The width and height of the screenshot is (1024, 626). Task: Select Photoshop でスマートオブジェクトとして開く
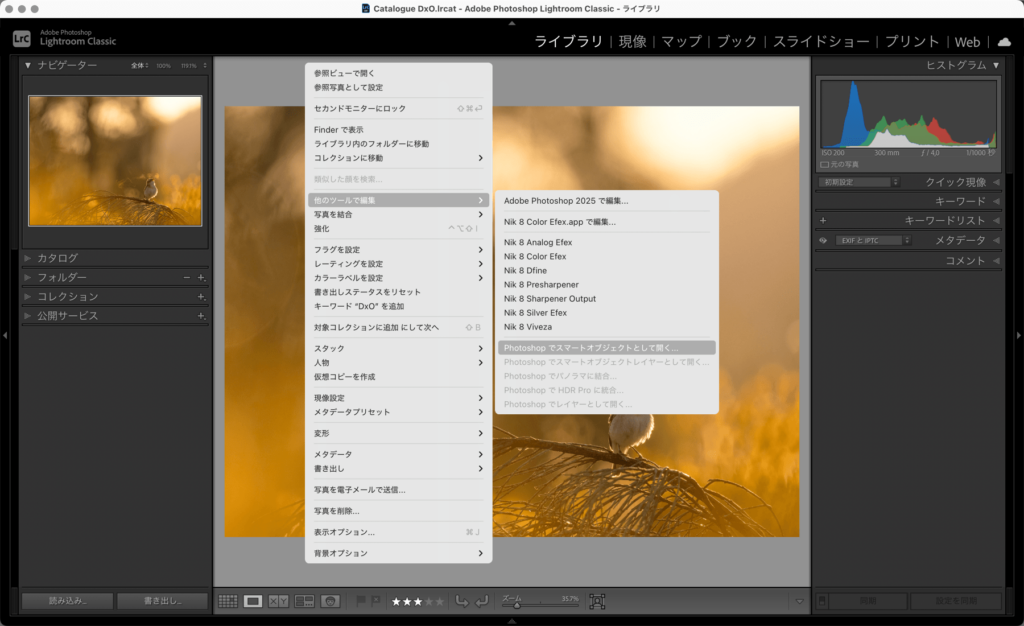[607, 348]
